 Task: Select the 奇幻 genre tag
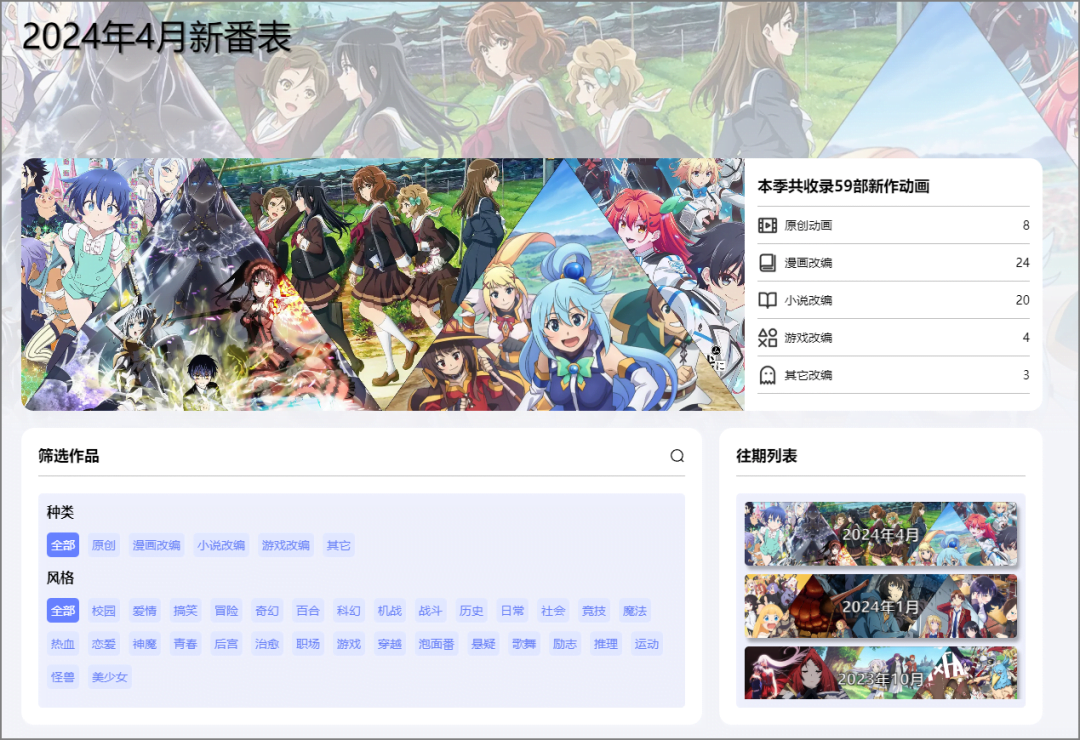coord(266,610)
